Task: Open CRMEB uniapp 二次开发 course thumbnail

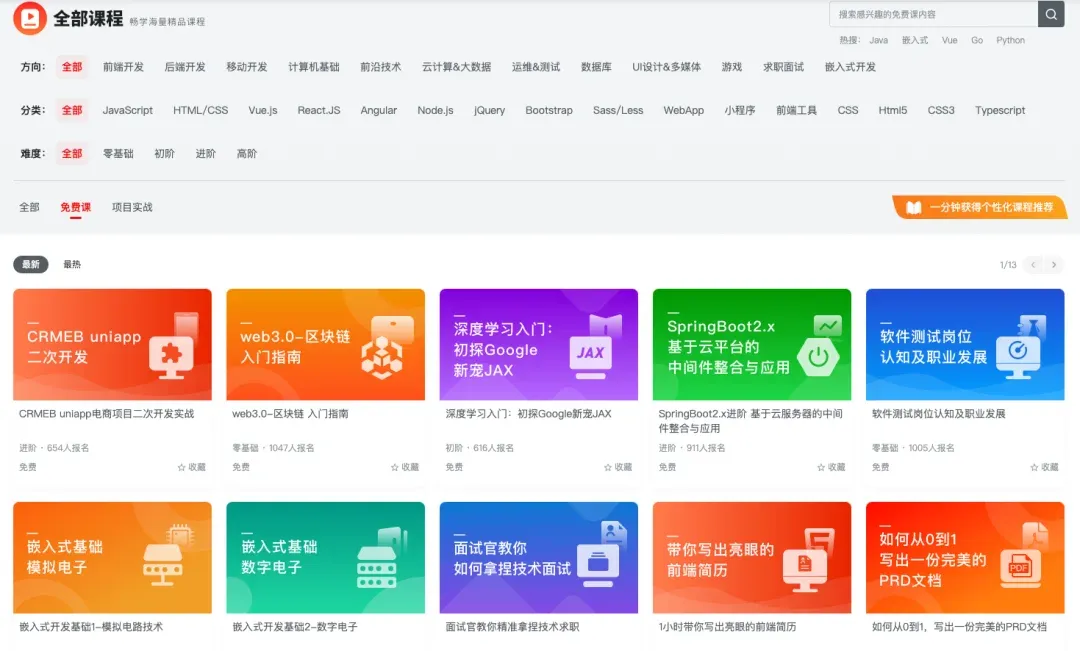Action: (x=112, y=344)
